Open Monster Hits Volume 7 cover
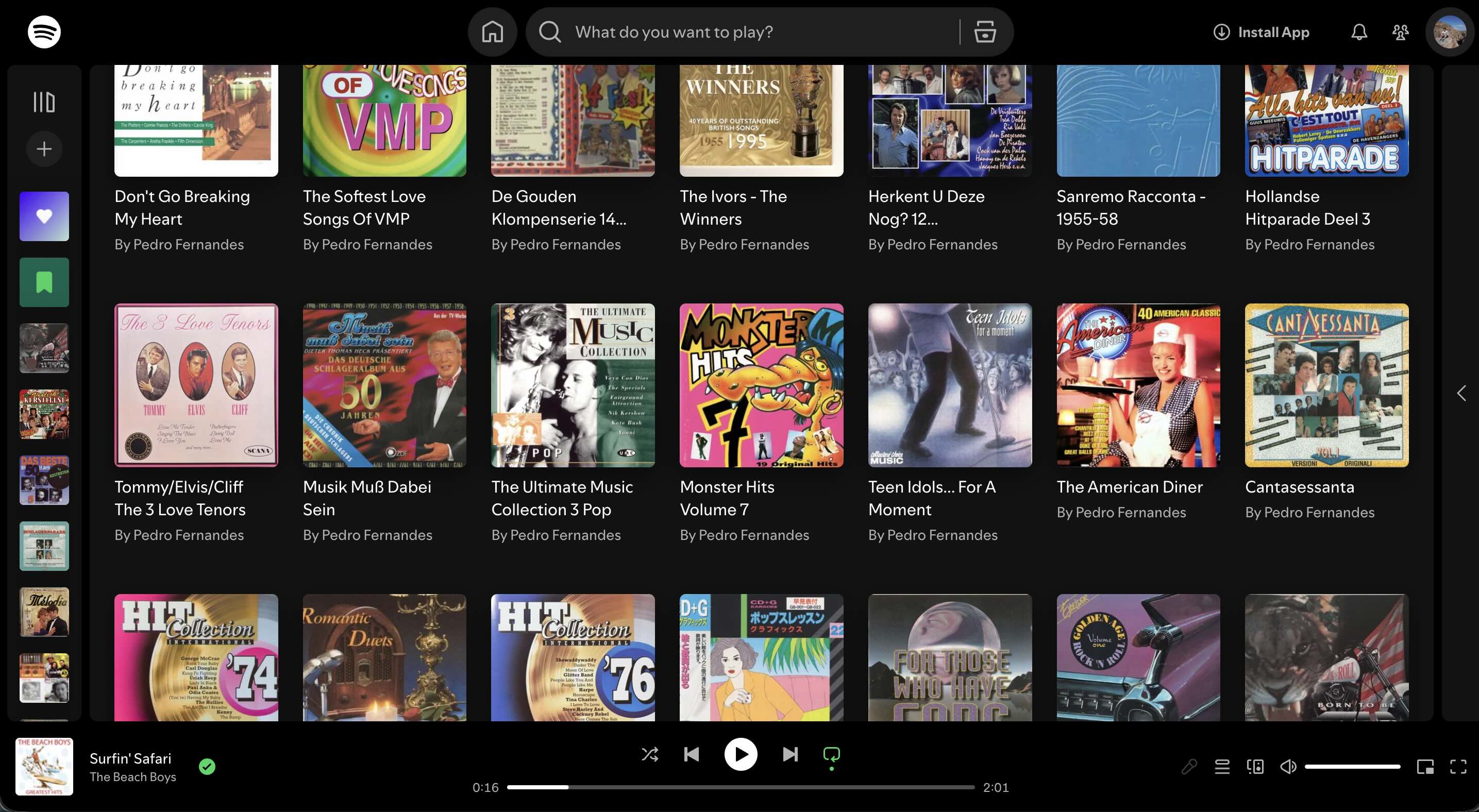The width and height of the screenshot is (1479, 812). (x=761, y=385)
